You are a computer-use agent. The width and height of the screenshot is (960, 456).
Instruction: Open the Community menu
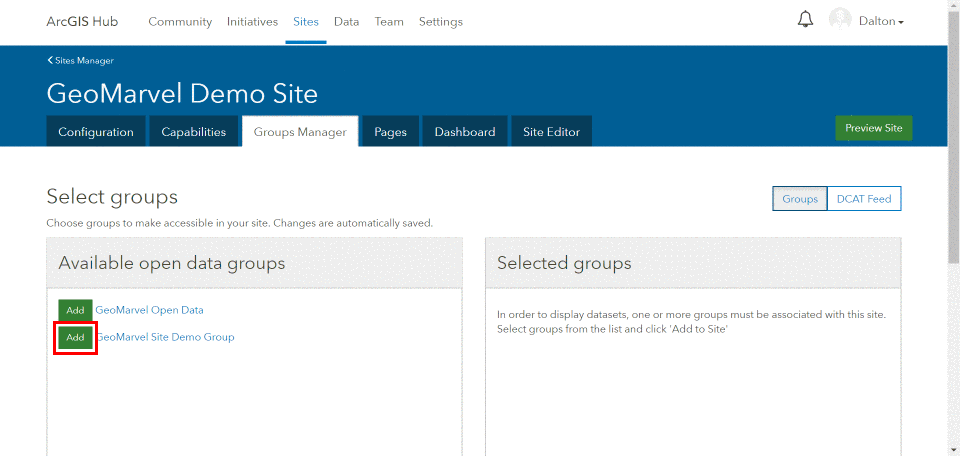coord(180,21)
